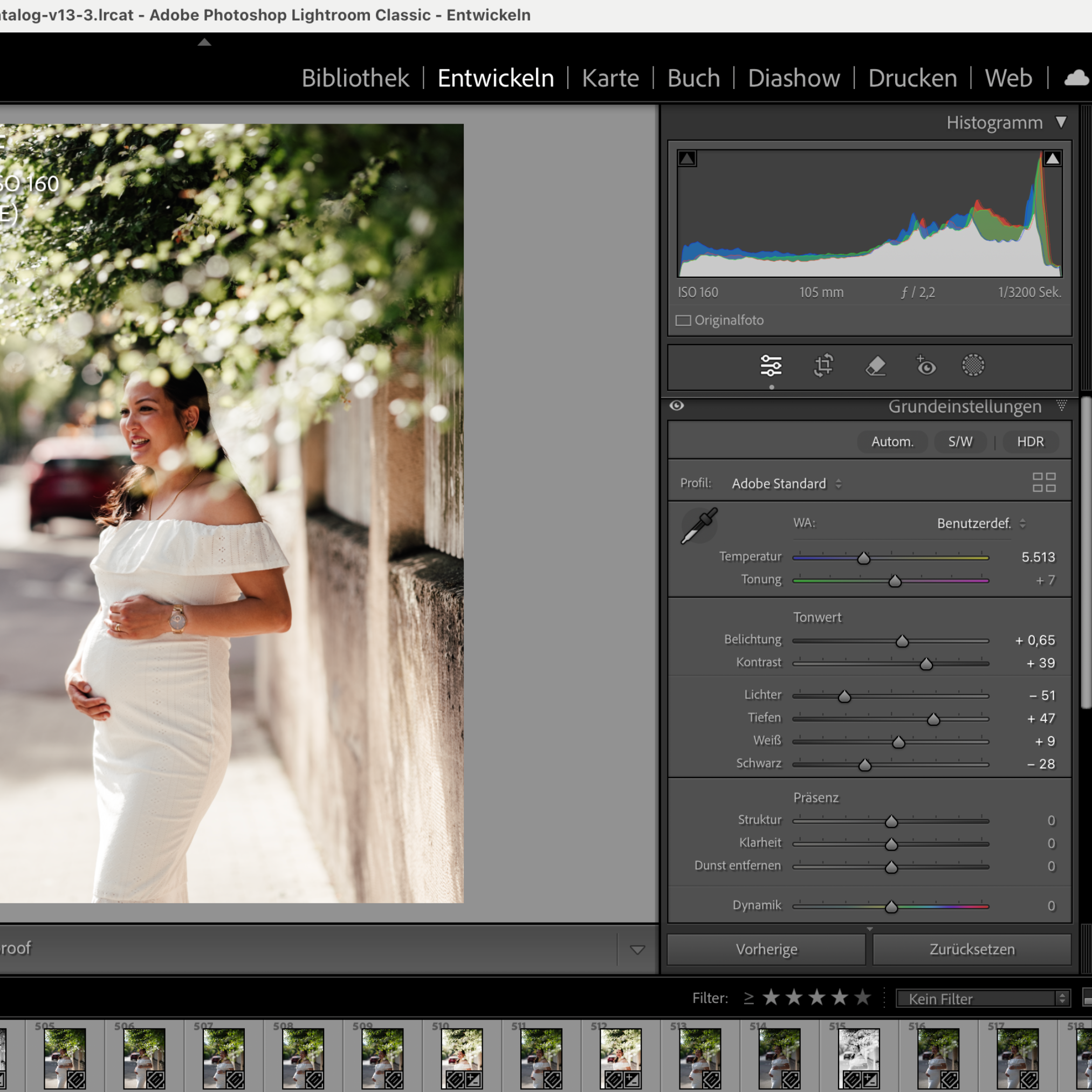Collapse the Histogramm panel
Screen dimensions: 1092x1092
click(1061, 122)
